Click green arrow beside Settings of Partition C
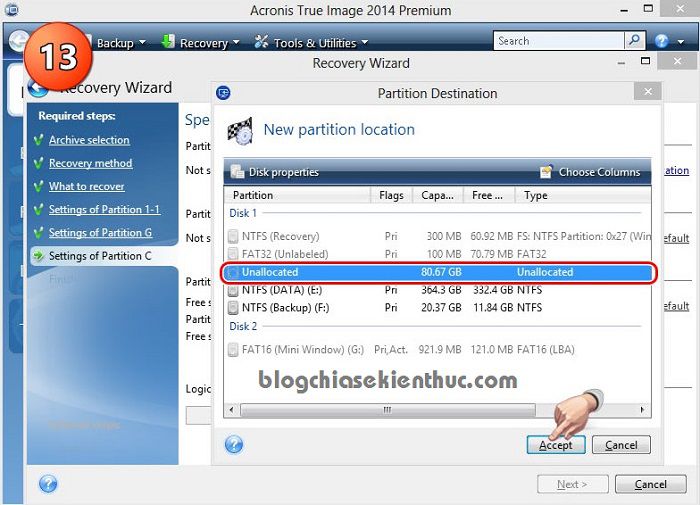This screenshot has height=505, width=700. point(39,256)
